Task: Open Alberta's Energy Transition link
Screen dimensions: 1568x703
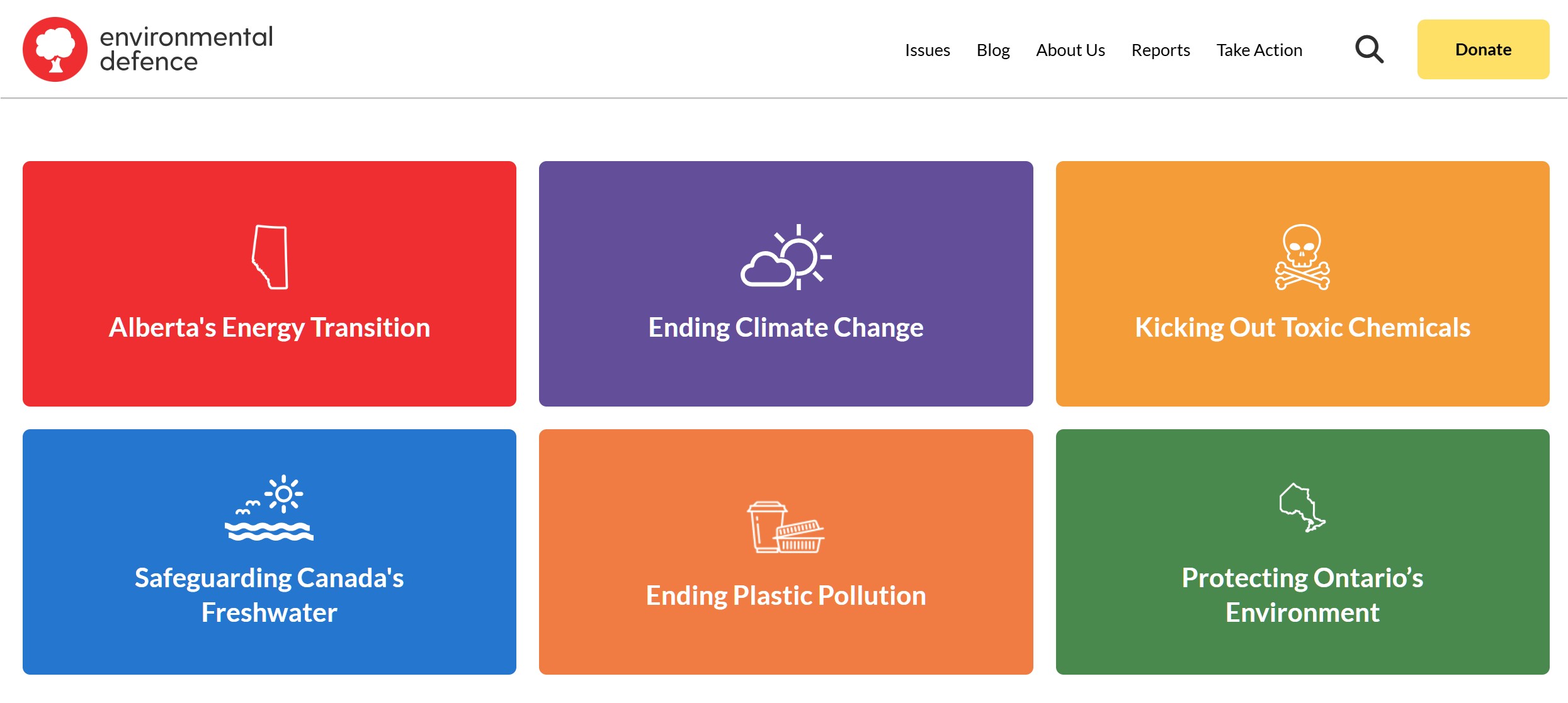Action: click(x=270, y=327)
